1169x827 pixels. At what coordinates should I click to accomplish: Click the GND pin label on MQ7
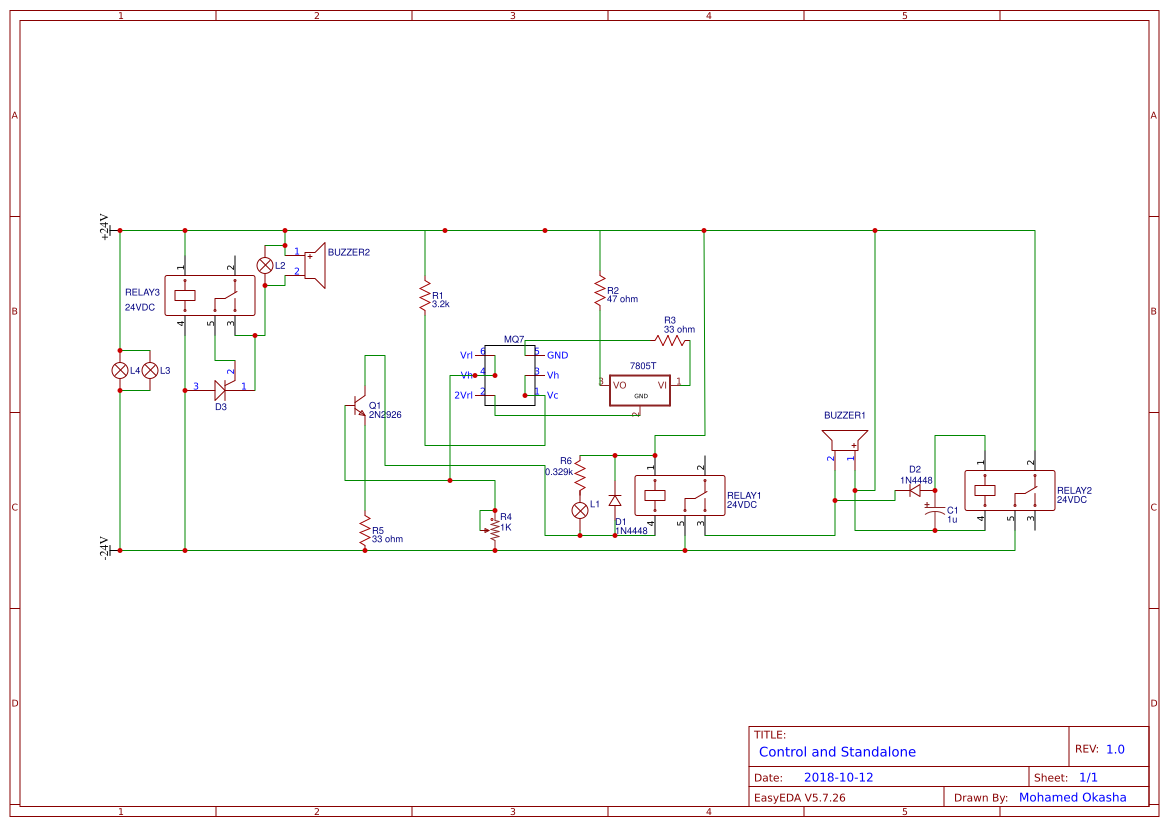click(556, 354)
